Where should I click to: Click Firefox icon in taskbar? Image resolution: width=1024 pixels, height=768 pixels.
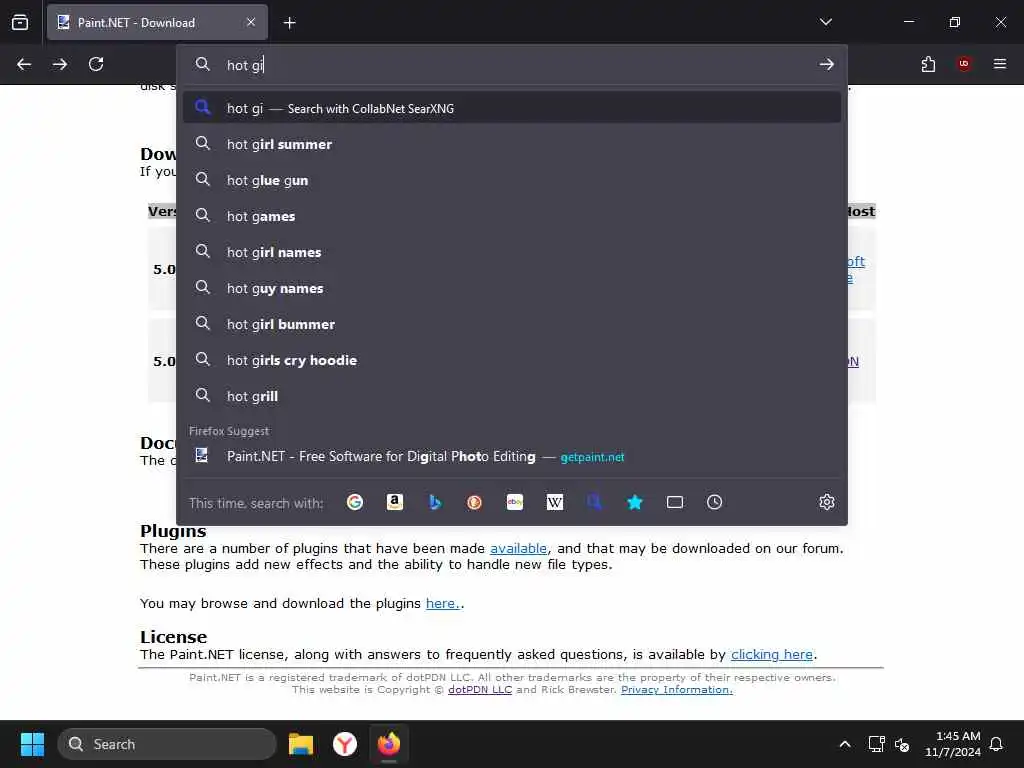pos(389,744)
